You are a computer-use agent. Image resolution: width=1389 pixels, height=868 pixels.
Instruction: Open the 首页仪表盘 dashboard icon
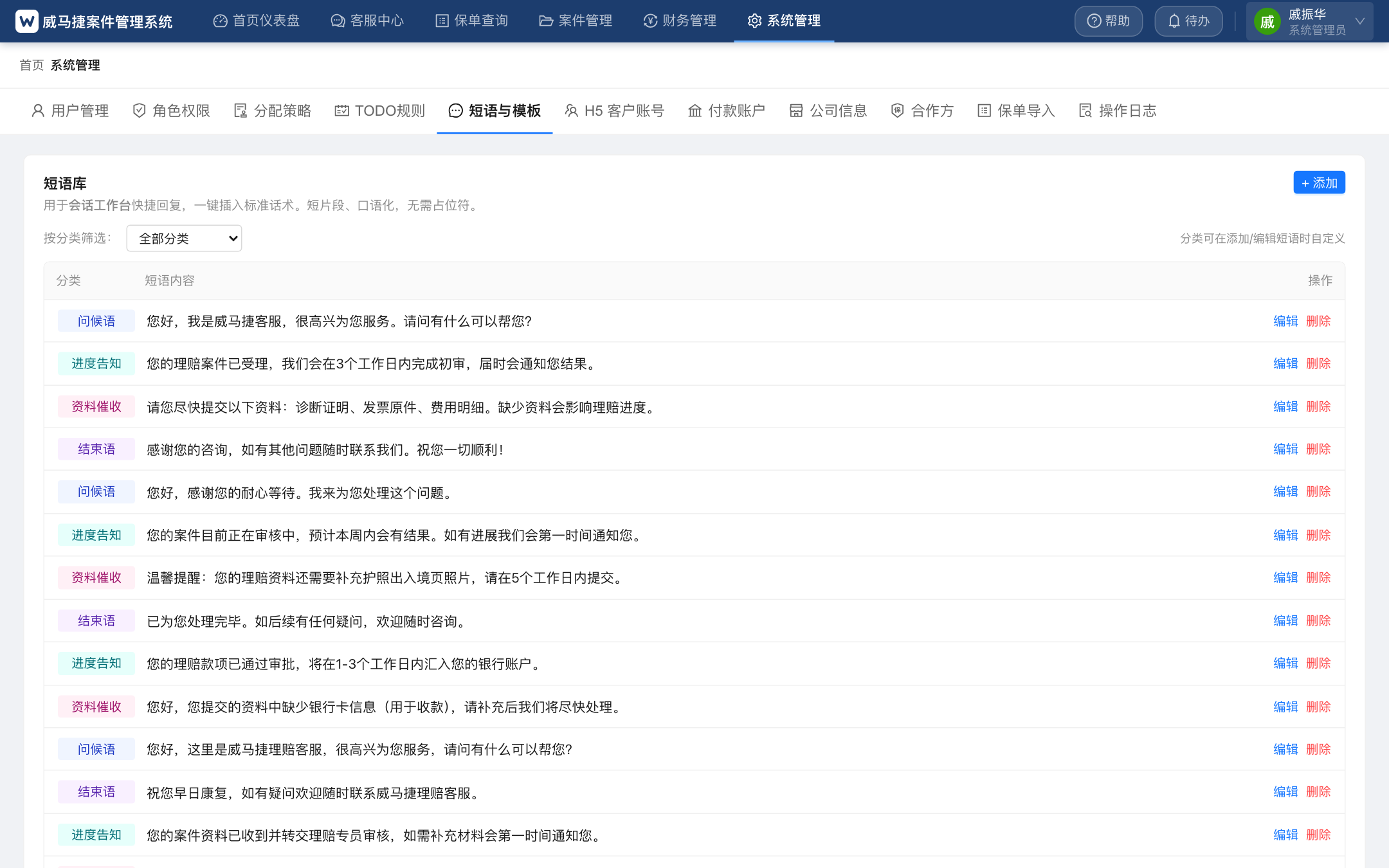pos(220,21)
